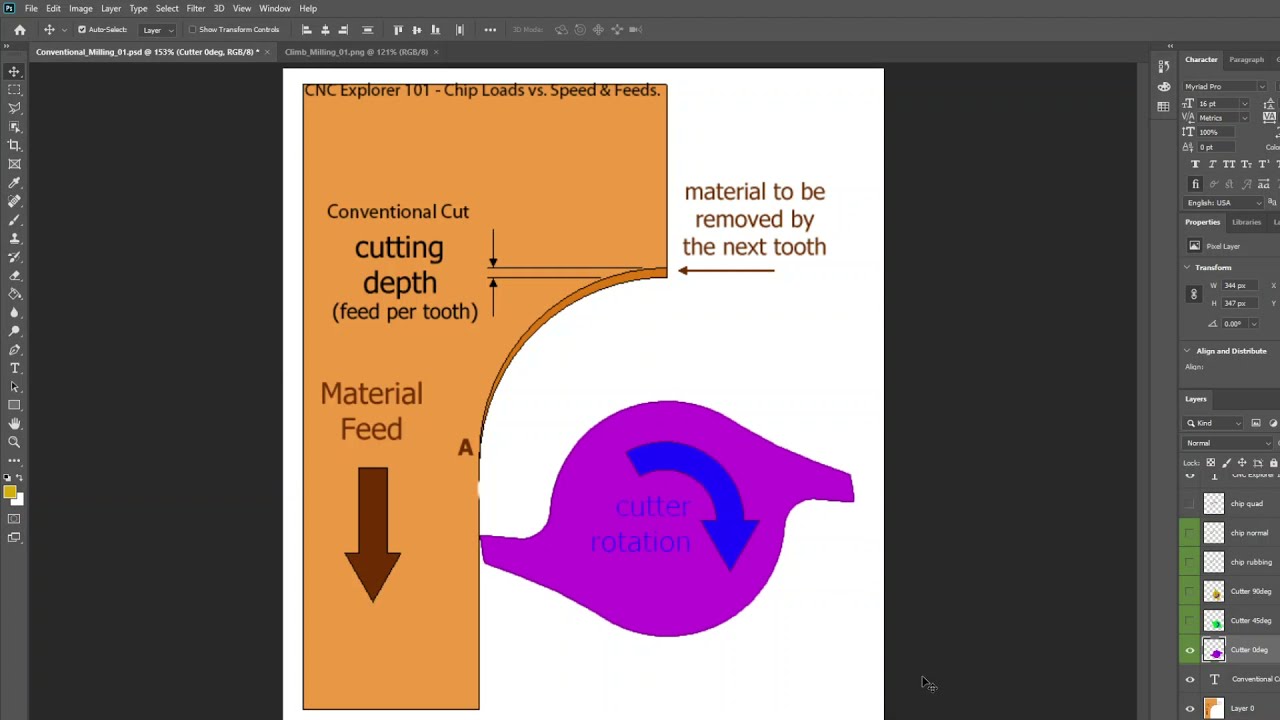Image resolution: width=1280 pixels, height=720 pixels.
Task: Show the chip normal layer
Action: (1190, 533)
